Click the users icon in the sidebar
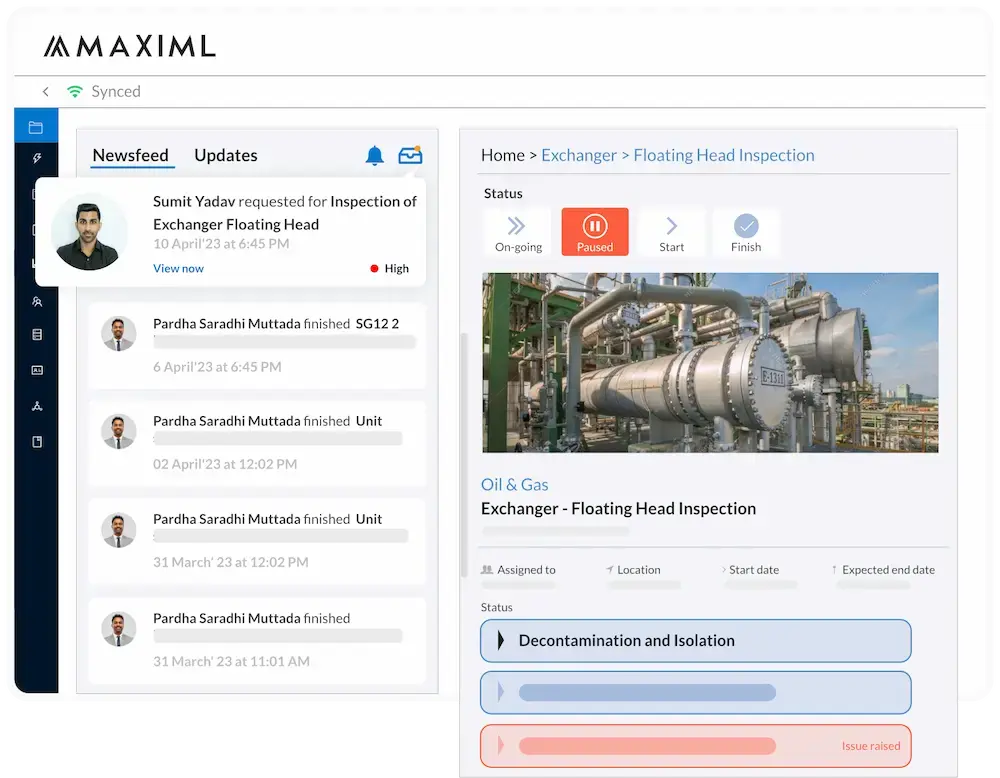1000x778 pixels. [x=37, y=300]
